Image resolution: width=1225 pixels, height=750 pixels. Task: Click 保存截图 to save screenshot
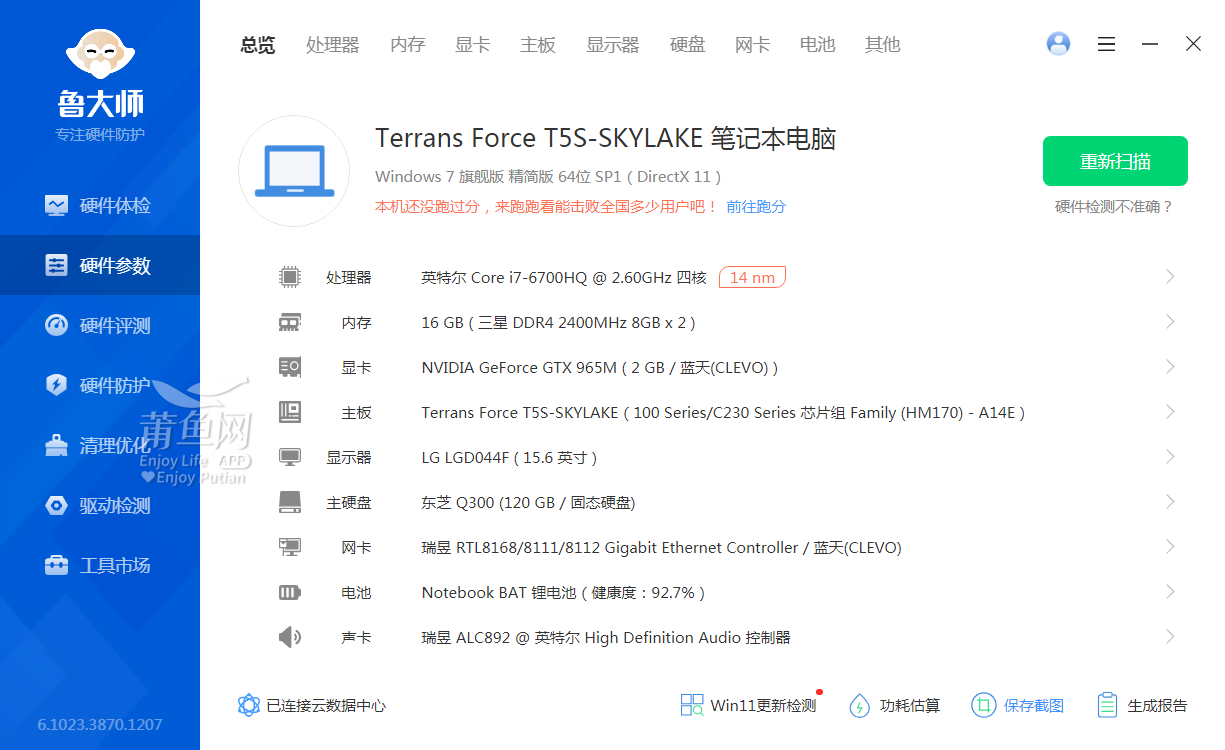[1018, 705]
